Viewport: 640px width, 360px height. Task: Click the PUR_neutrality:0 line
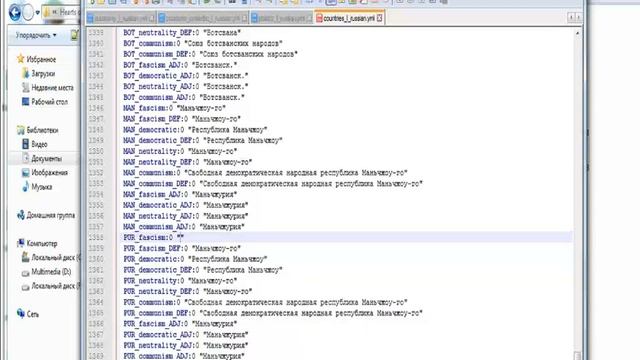point(180,281)
